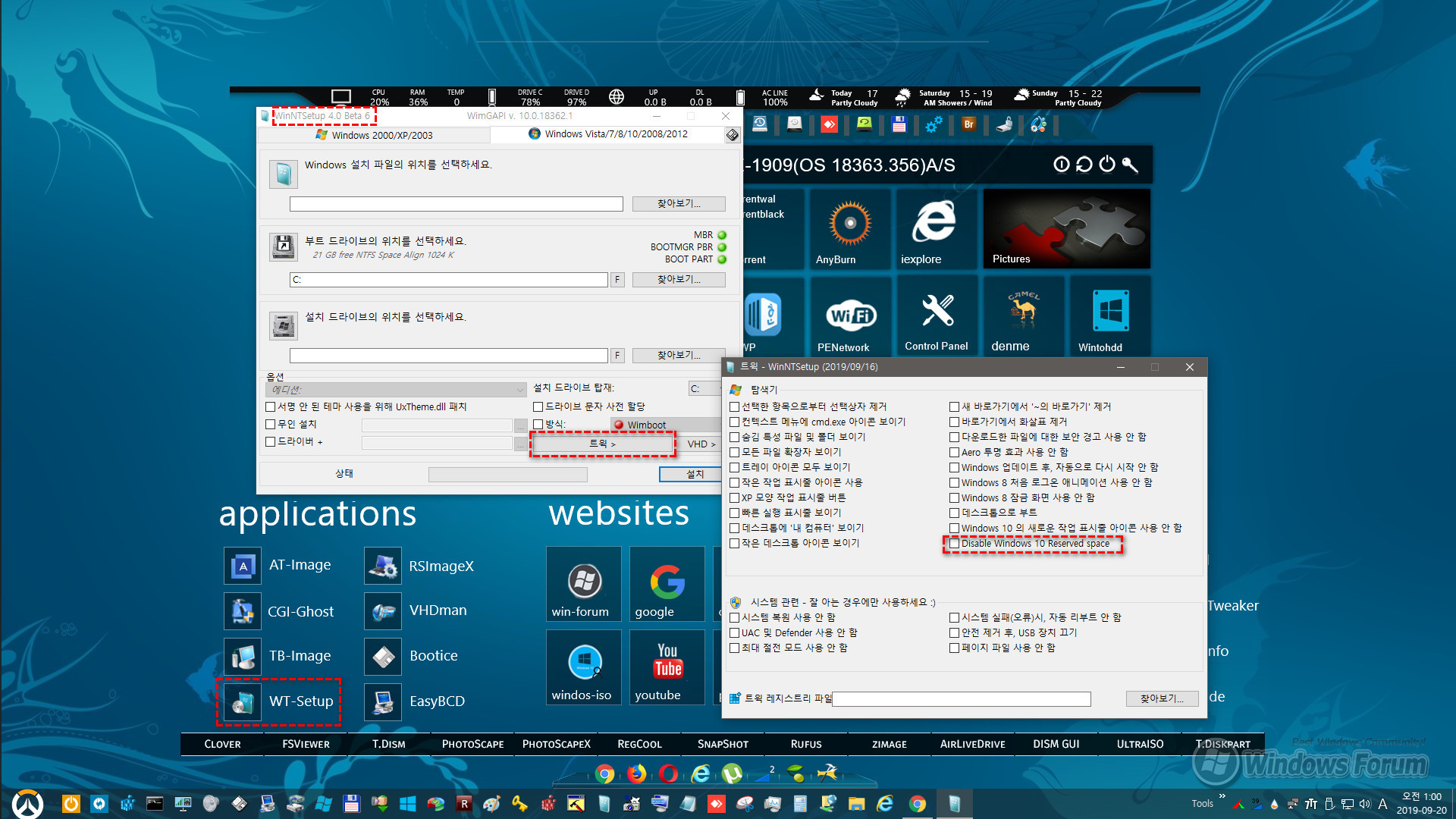Viewport: 1456px width, 819px height.
Task: Launch EasyBCD application icon
Action: [x=383, y=701]
